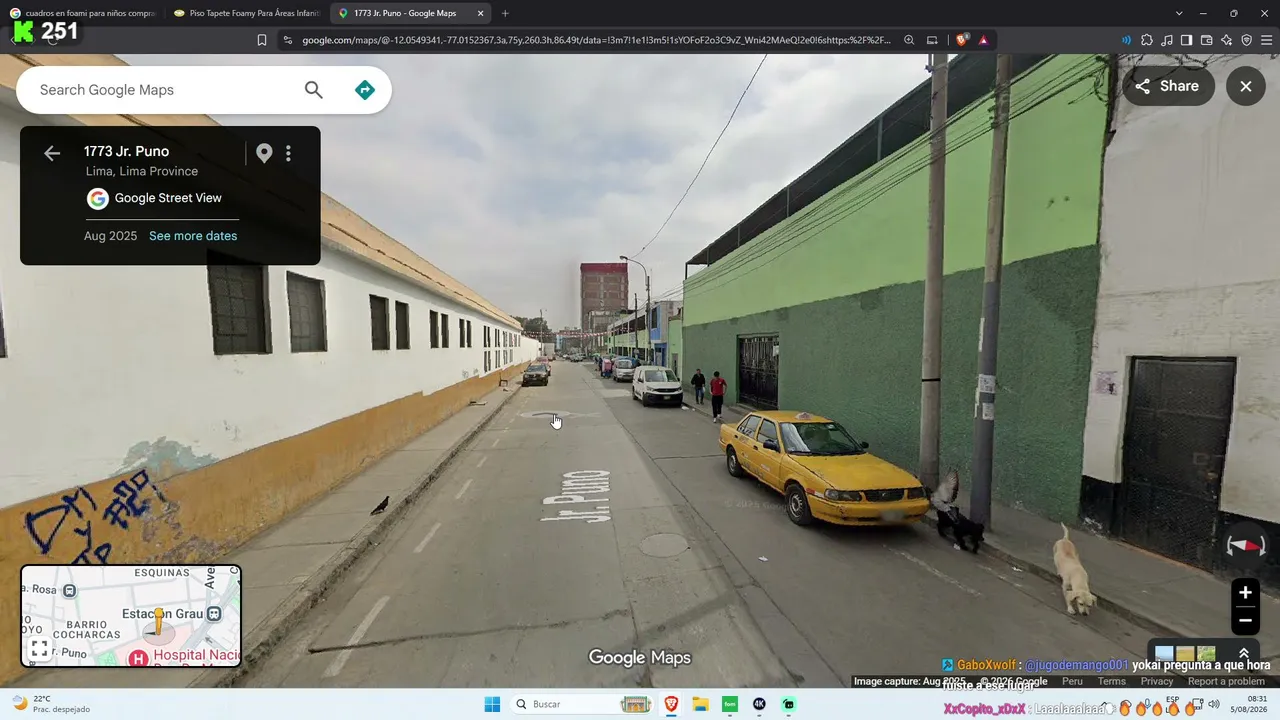Select the Estación Grau station icon on minimap
1280x720 pixels.
214,614
